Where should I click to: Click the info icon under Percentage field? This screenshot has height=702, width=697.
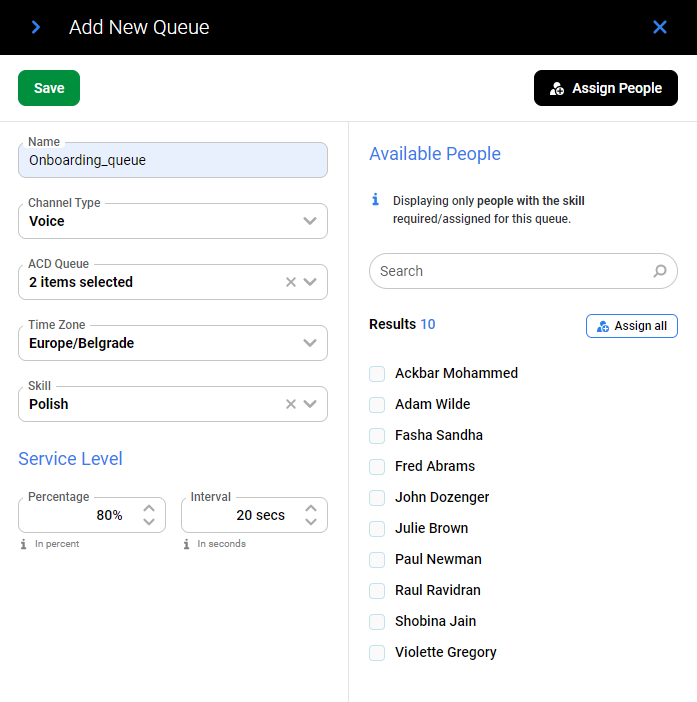click(x=23, y=544)
